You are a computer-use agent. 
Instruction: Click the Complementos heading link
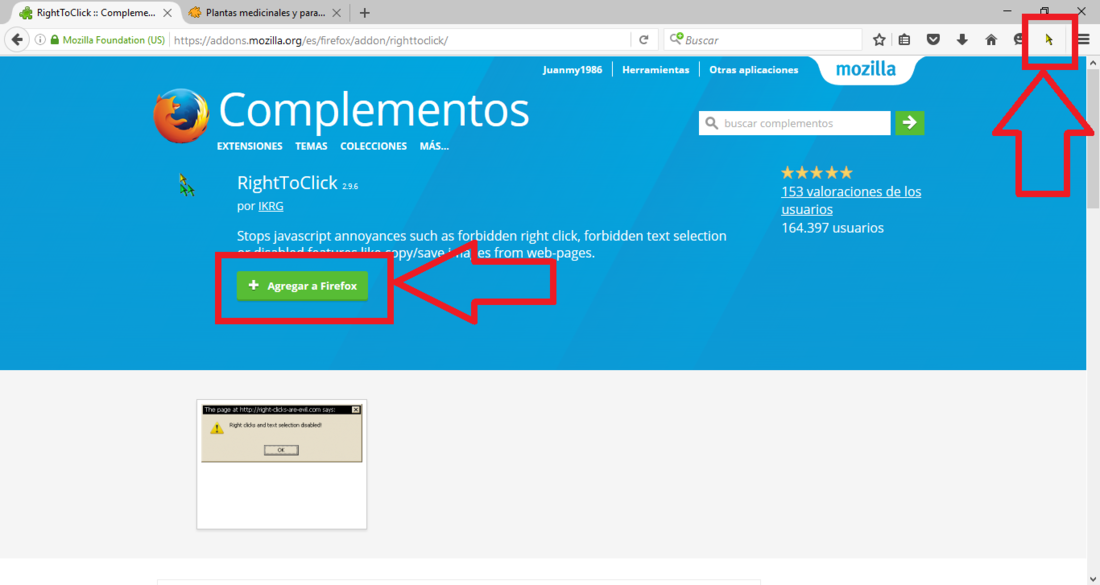(x=374, y=110)
